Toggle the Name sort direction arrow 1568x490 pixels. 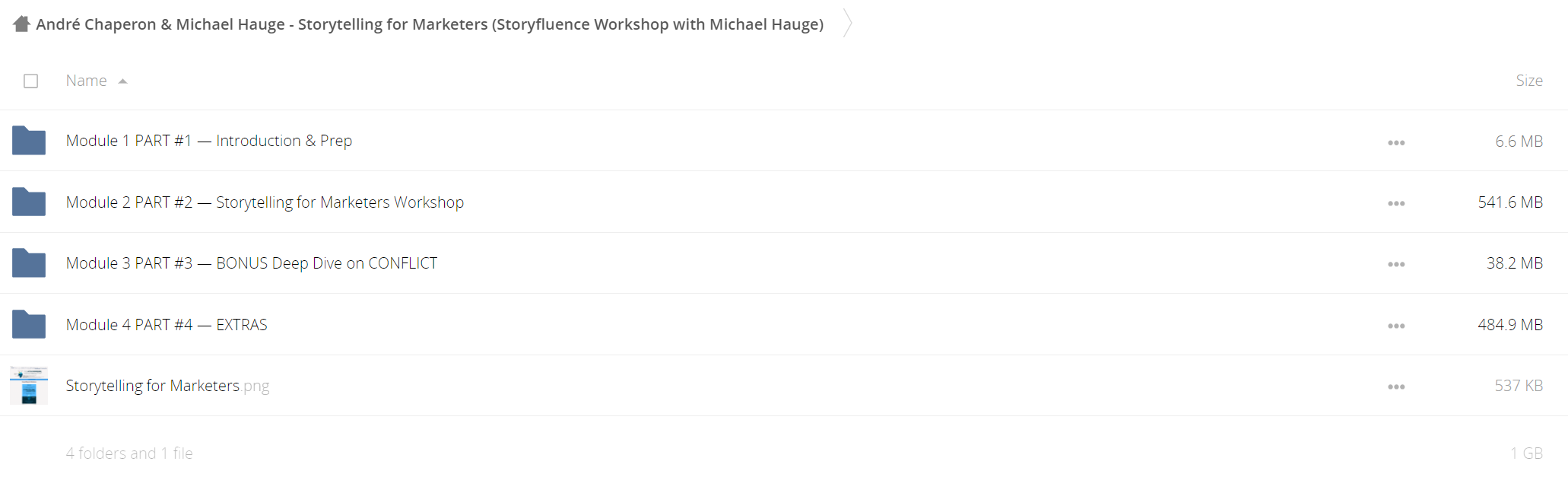[122, 81]
